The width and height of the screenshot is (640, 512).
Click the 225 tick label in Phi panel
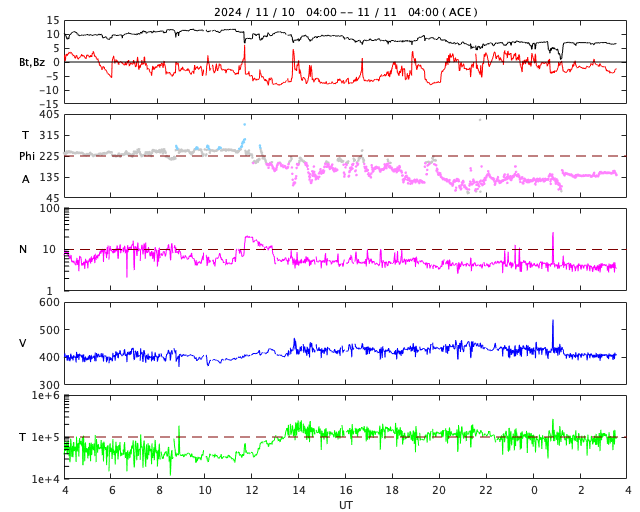pyautogui.click(x=49, y=156)
